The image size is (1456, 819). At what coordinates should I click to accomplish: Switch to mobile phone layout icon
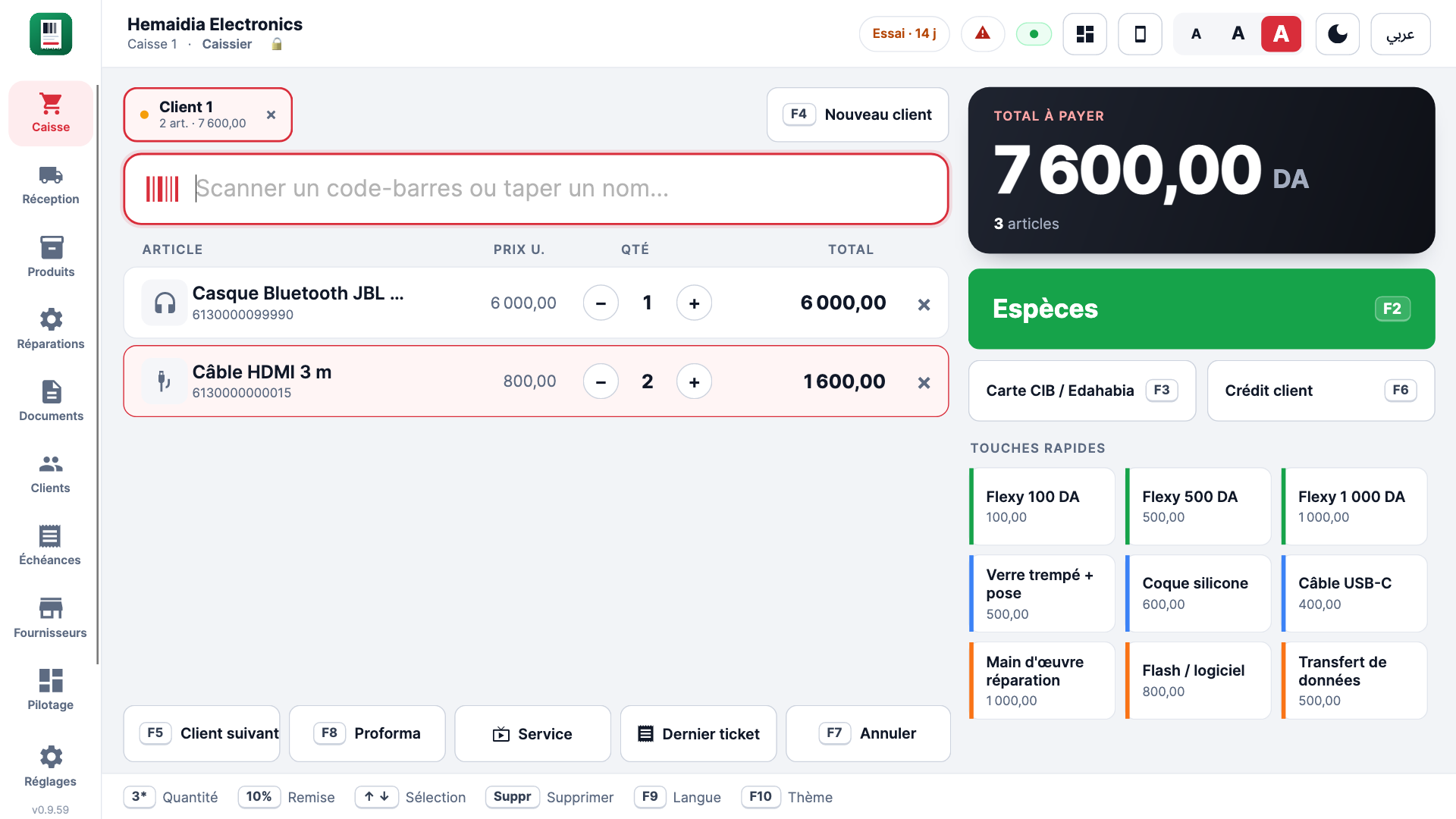tap(1140, 34)
